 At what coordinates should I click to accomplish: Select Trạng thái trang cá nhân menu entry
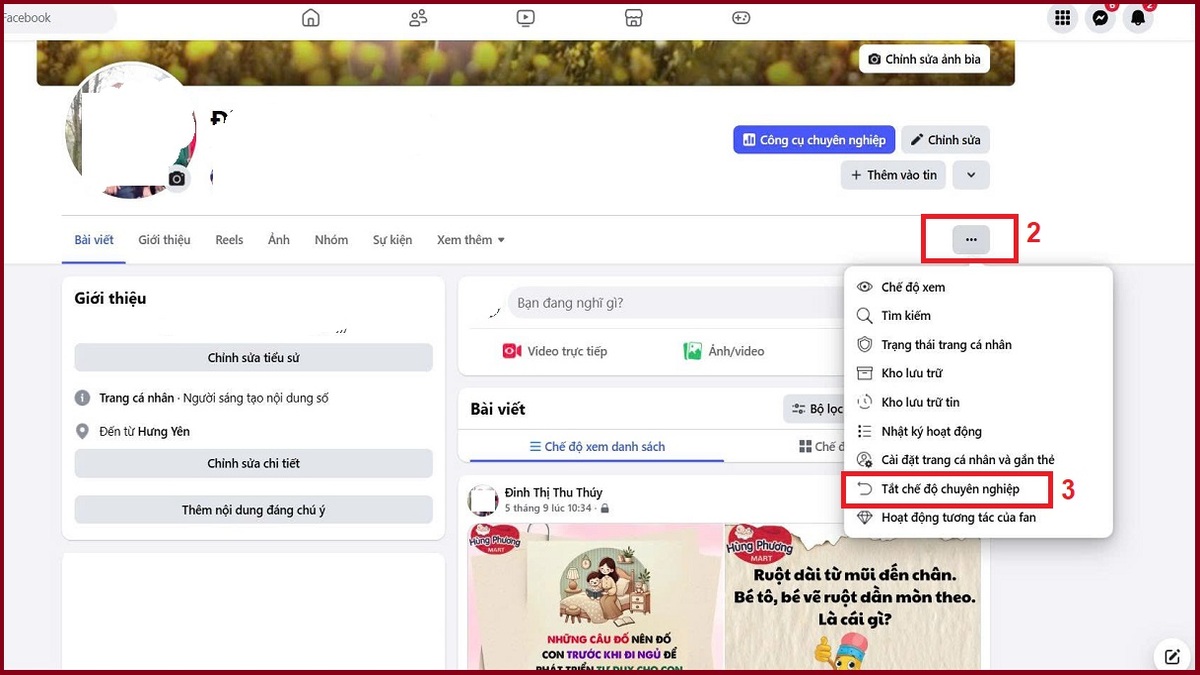click(x=978, y=345)
